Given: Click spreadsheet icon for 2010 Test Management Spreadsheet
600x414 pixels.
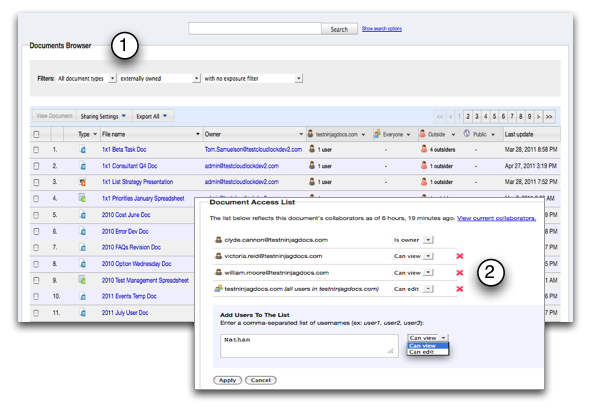Looking at the screenshot, I should (x=83, y=280).
